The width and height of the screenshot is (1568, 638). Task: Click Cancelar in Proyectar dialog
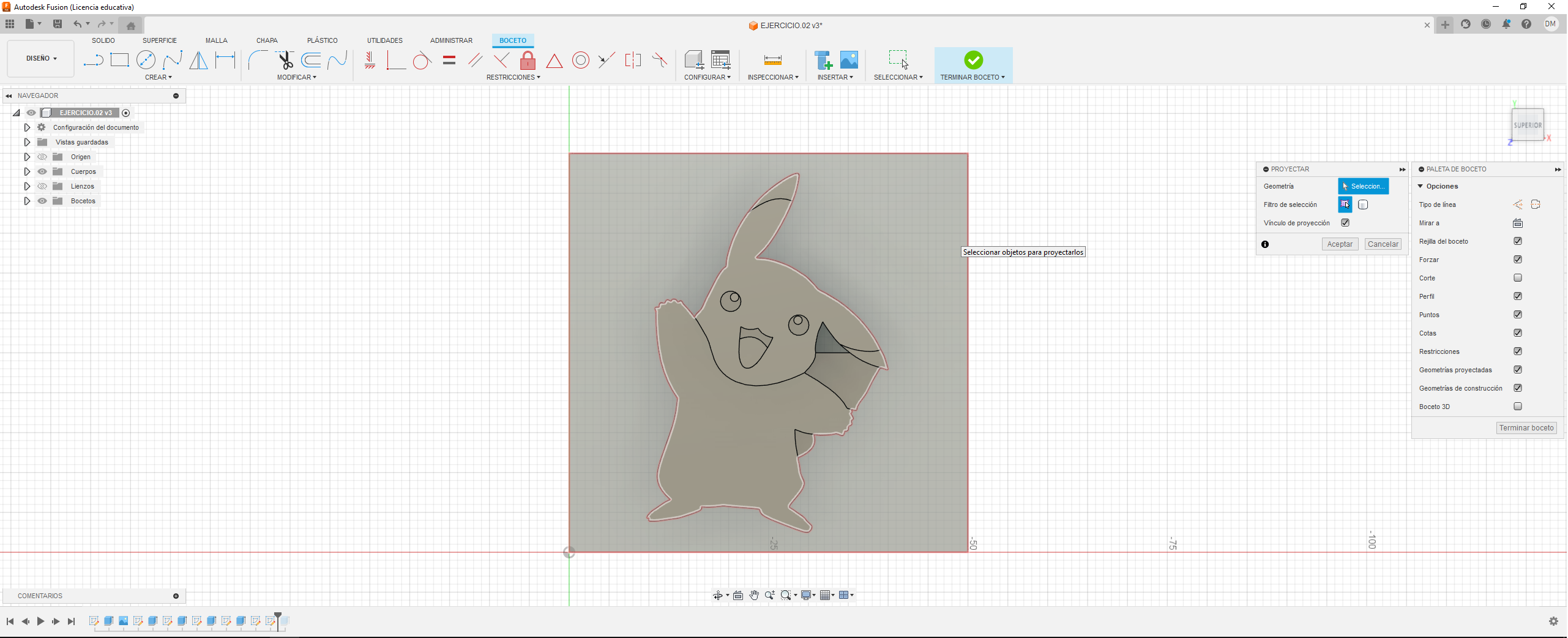(1383, 244)
